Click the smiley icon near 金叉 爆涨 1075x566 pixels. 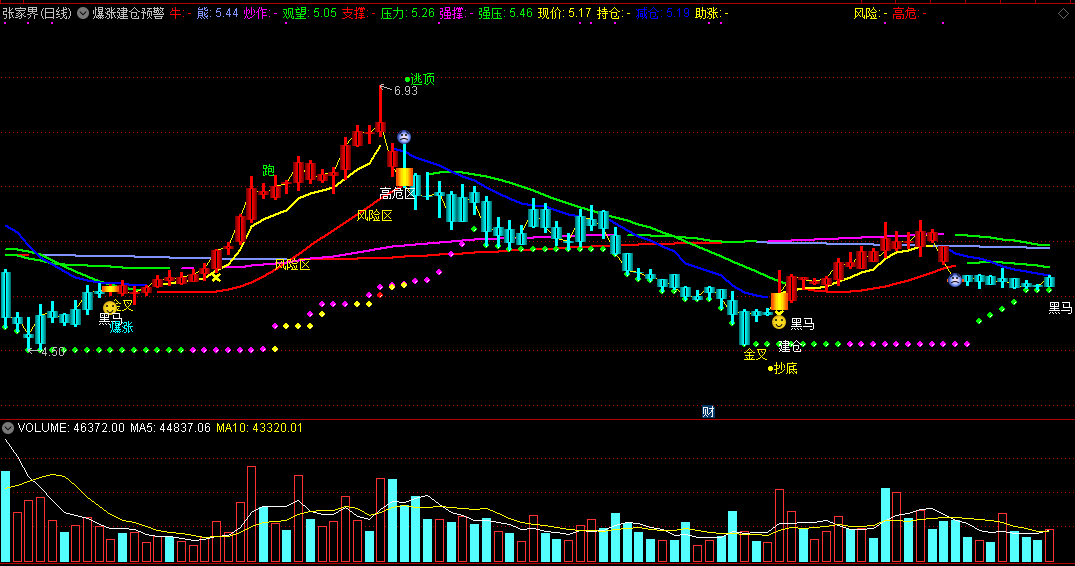tap(110, 308)
